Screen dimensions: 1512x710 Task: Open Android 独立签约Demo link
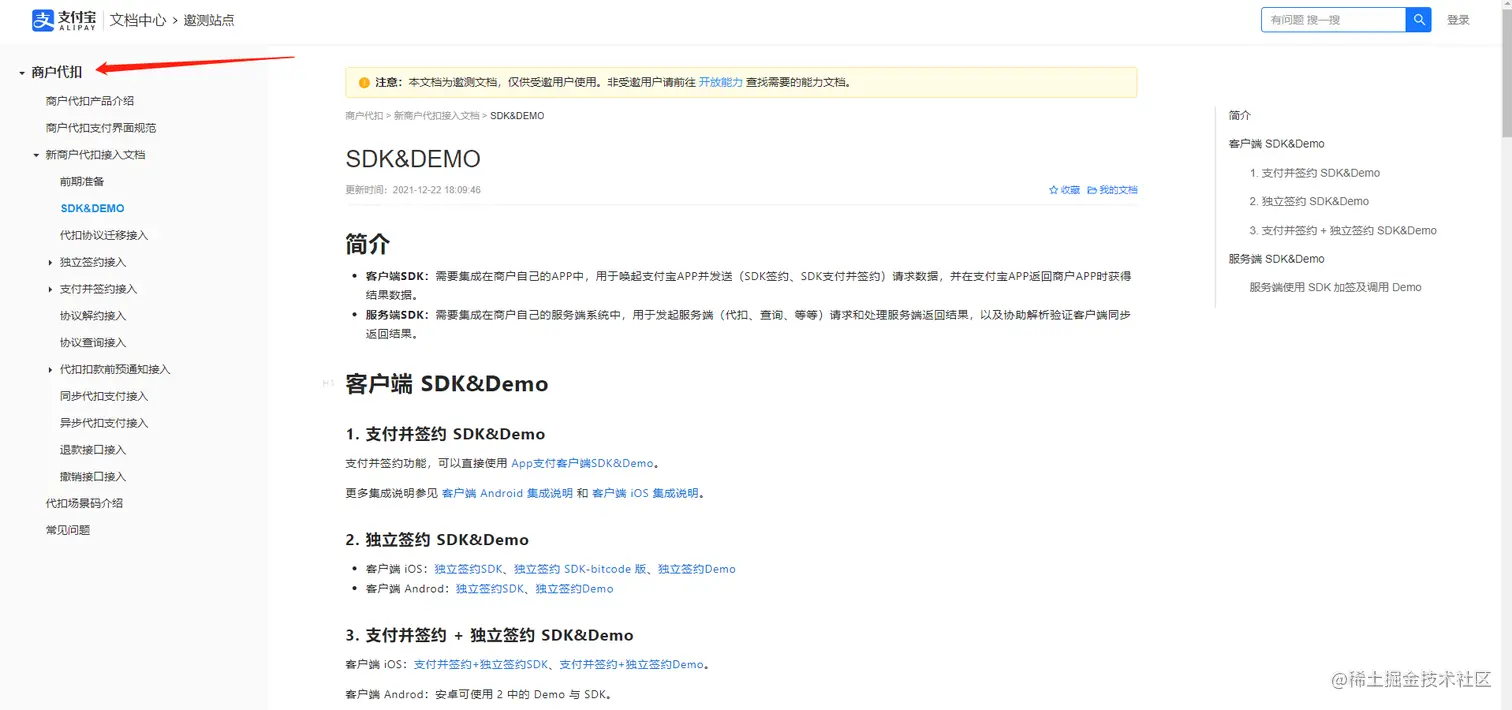(574, 589)
